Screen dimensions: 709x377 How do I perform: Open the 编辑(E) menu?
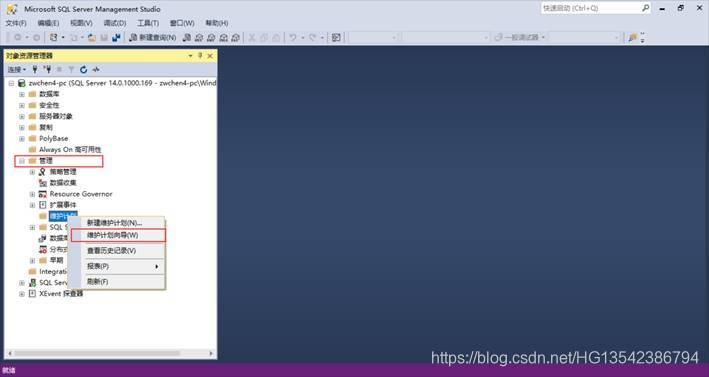pos(48,23)
